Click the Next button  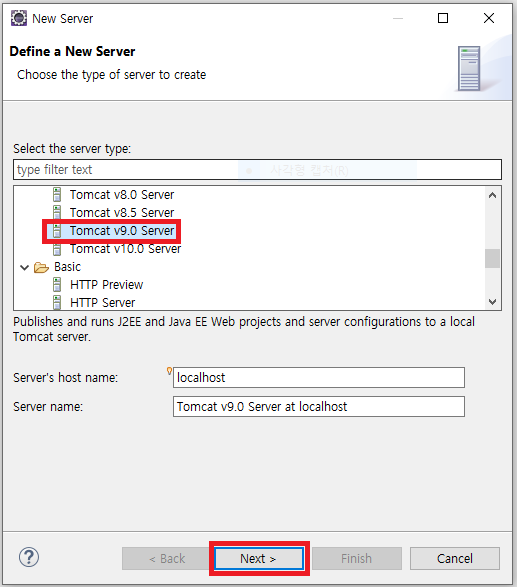(259, 558)
